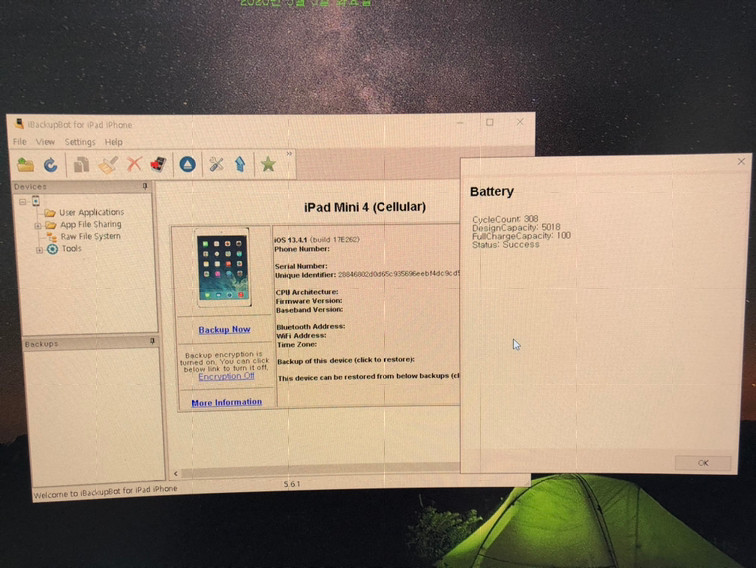
Task: Toggle the Encryption Off link
Action: tap(226, 376)
